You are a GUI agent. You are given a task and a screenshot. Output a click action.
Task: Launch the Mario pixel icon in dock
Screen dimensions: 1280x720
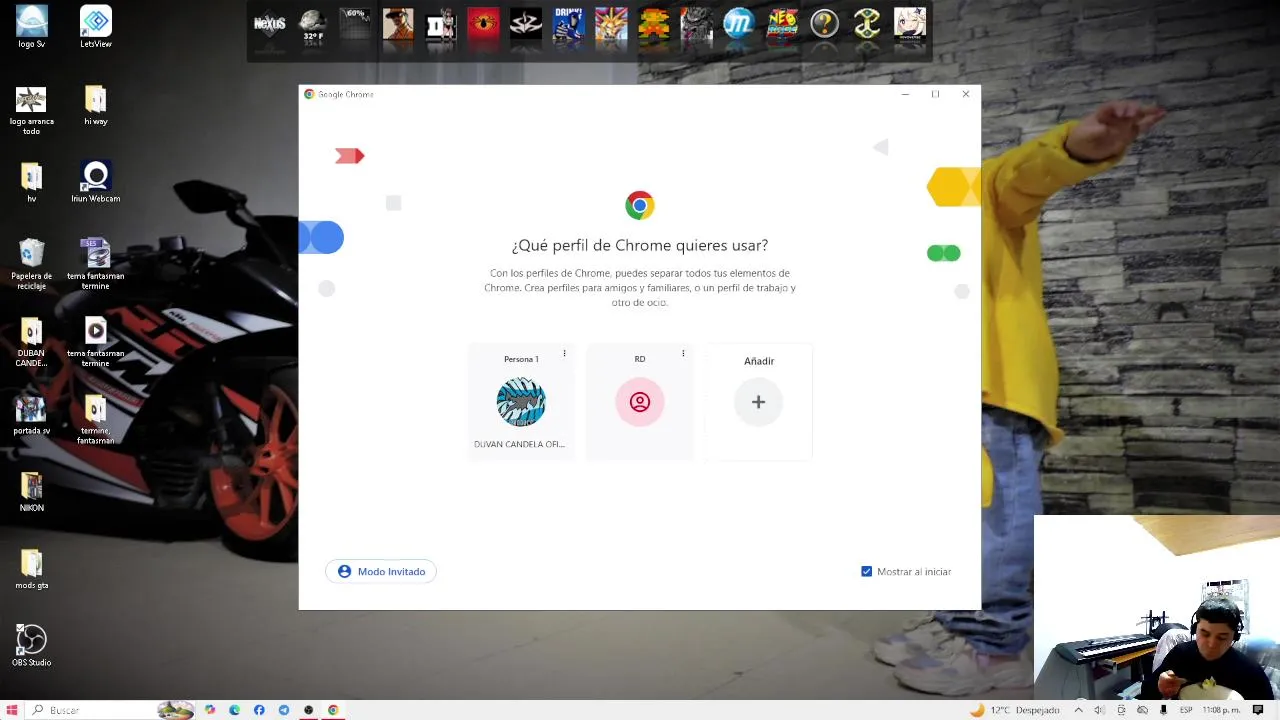654,24
